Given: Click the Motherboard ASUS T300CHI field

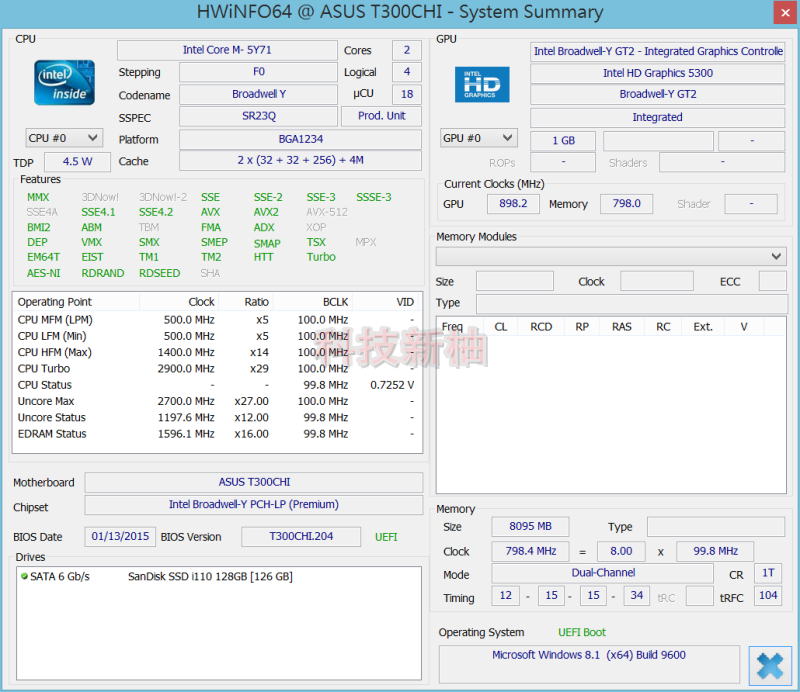Looking at the screenshot, I should point(254,482).
